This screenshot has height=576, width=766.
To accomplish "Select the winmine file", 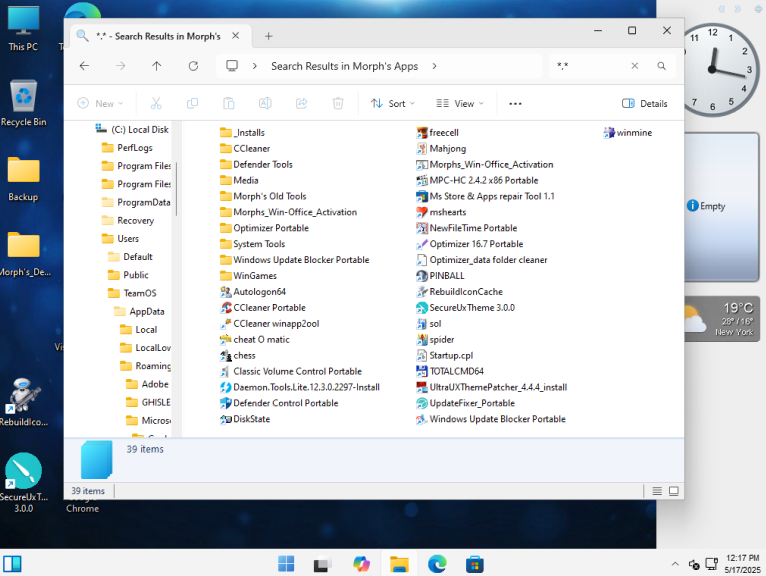I will pos(628,132).
